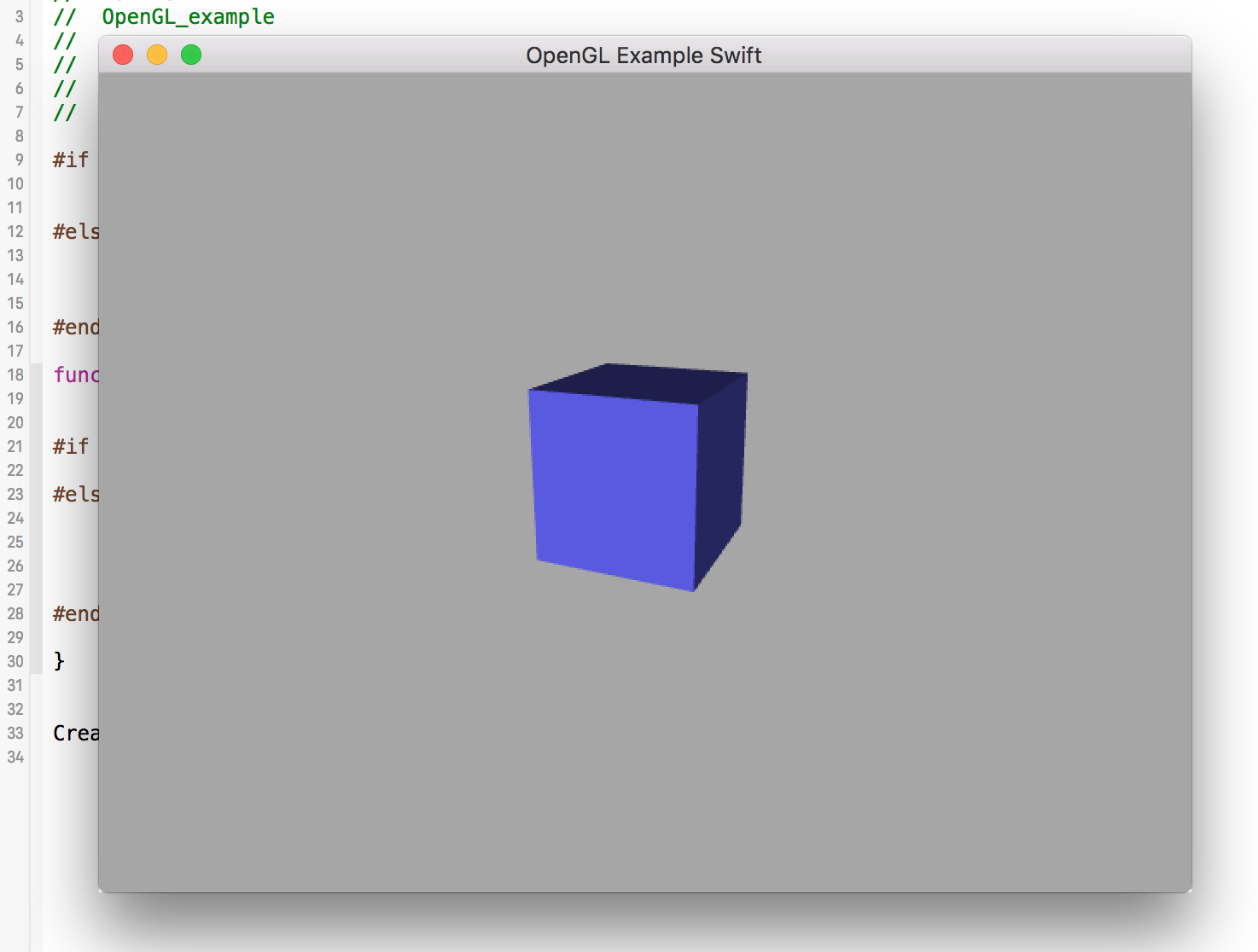Click the #els directive on line 12
The width and height of the screenshot is (1258, 952).
point(76,232)
